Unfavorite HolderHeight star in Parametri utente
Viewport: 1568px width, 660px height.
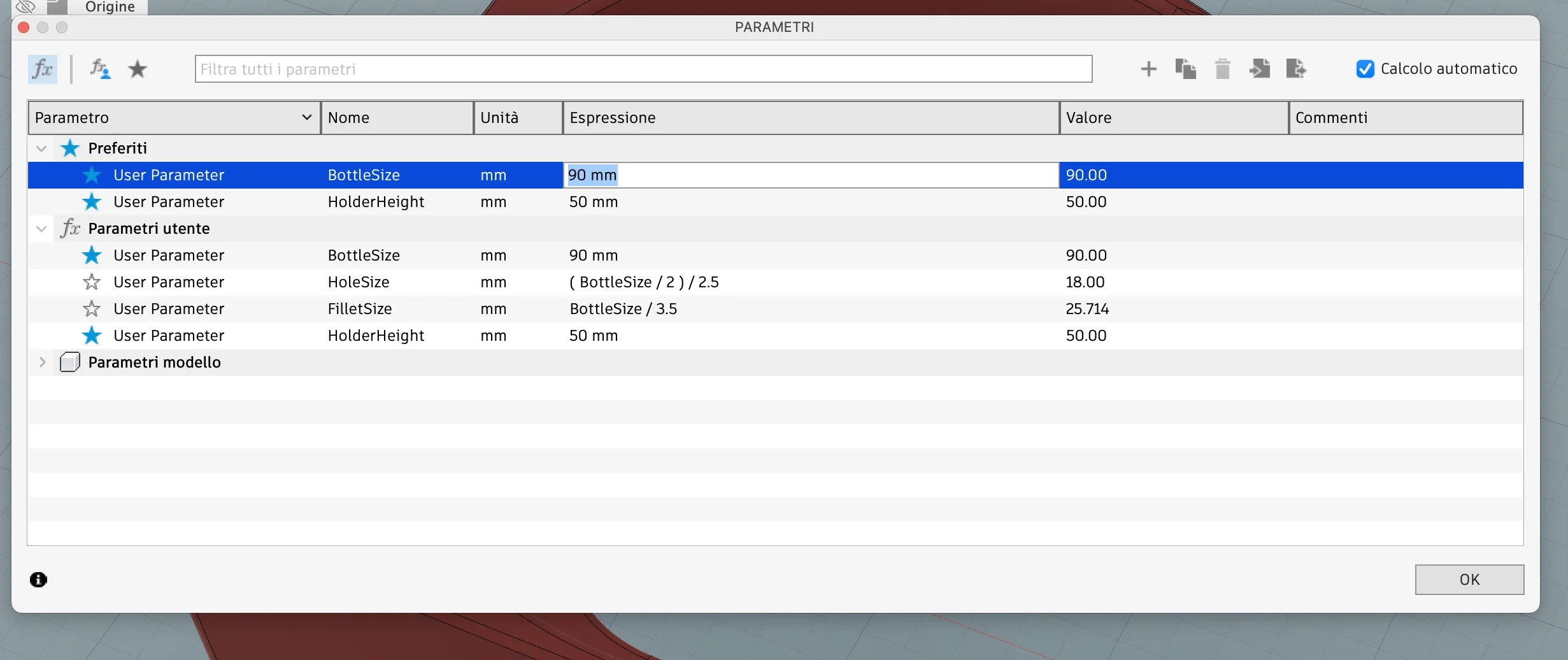[92, 336]
